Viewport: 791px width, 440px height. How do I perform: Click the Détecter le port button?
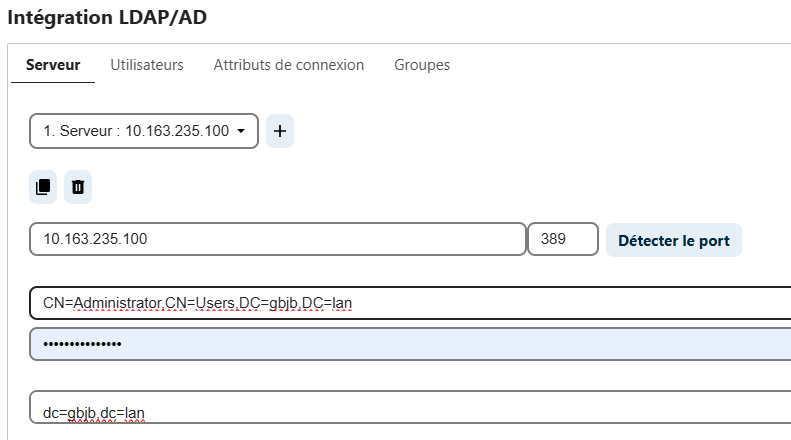click(673, 240)
